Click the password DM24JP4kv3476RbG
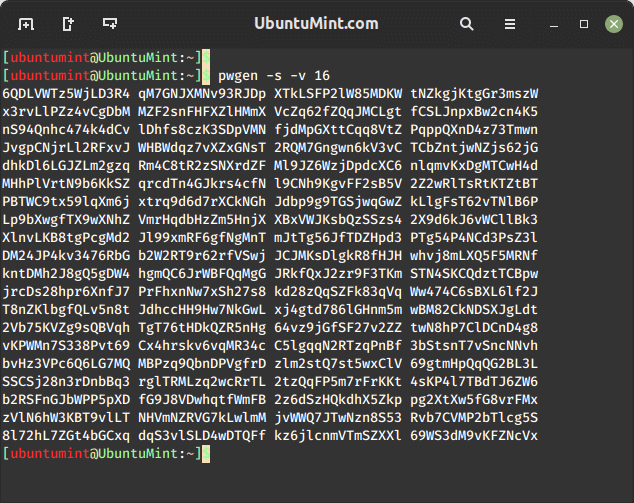 pos(66,256)
